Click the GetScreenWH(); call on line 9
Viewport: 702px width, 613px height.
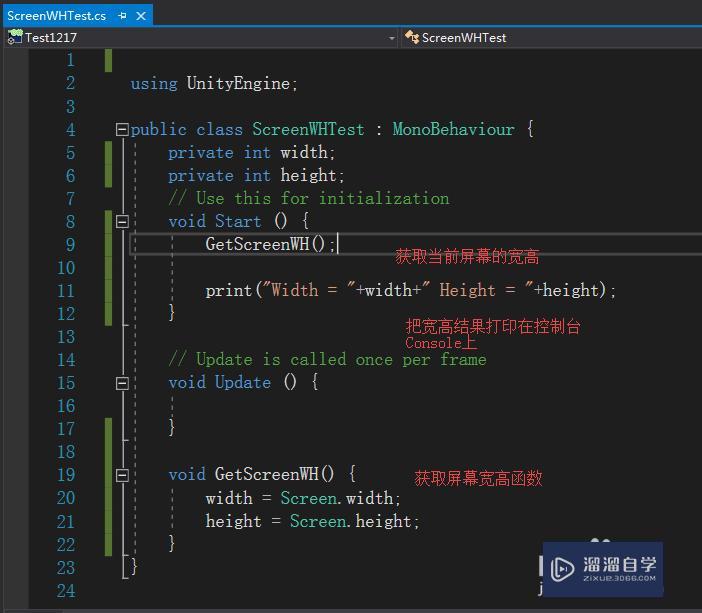[x=270, y=244]
